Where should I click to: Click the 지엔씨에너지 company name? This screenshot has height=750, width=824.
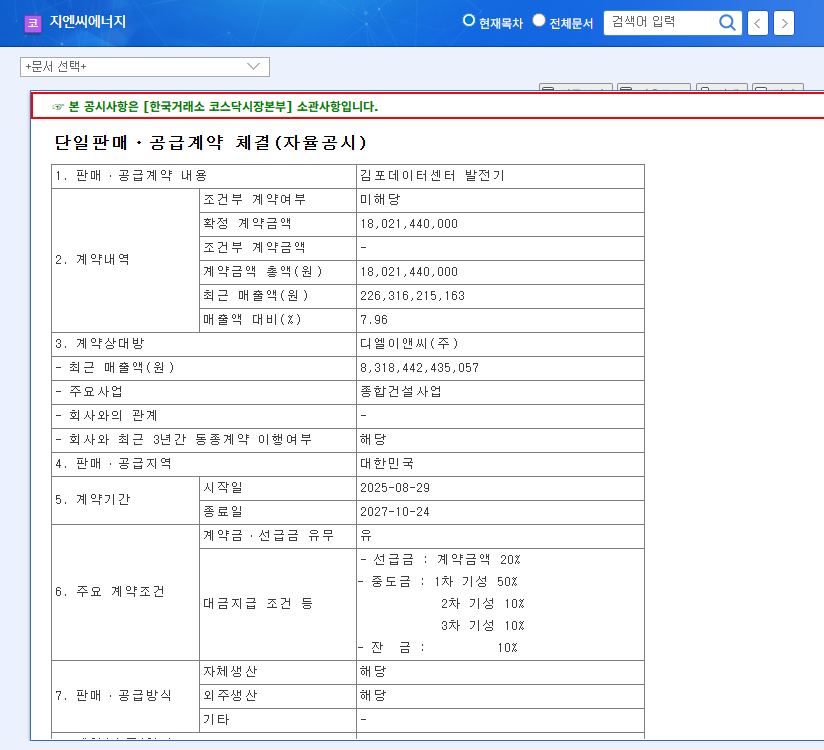point(88,22)
